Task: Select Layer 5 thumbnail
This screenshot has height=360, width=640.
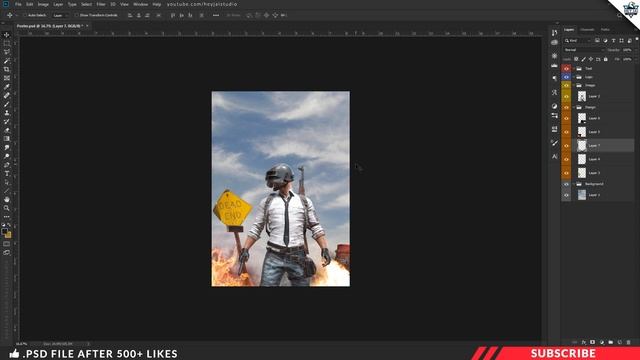Action: click(582, 132)
